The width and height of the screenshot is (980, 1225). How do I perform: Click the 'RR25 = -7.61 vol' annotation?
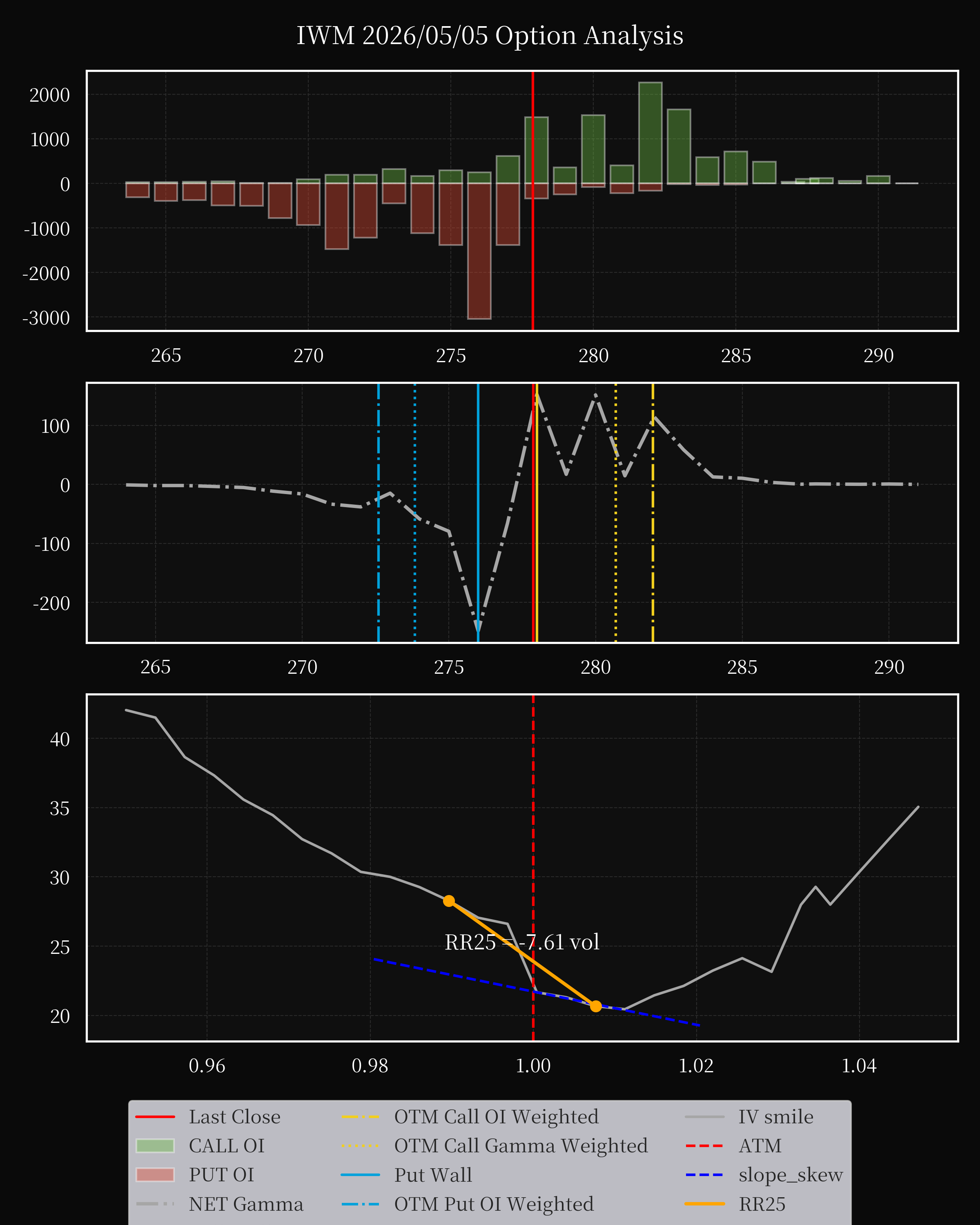[521, 942]
